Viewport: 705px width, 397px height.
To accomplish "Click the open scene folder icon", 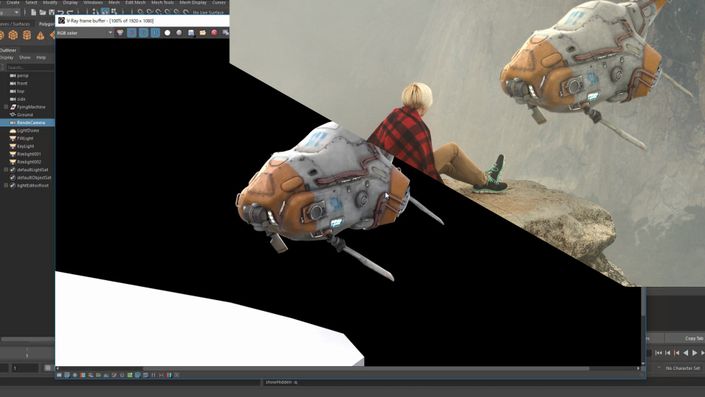I will click(x=43, y=12).
